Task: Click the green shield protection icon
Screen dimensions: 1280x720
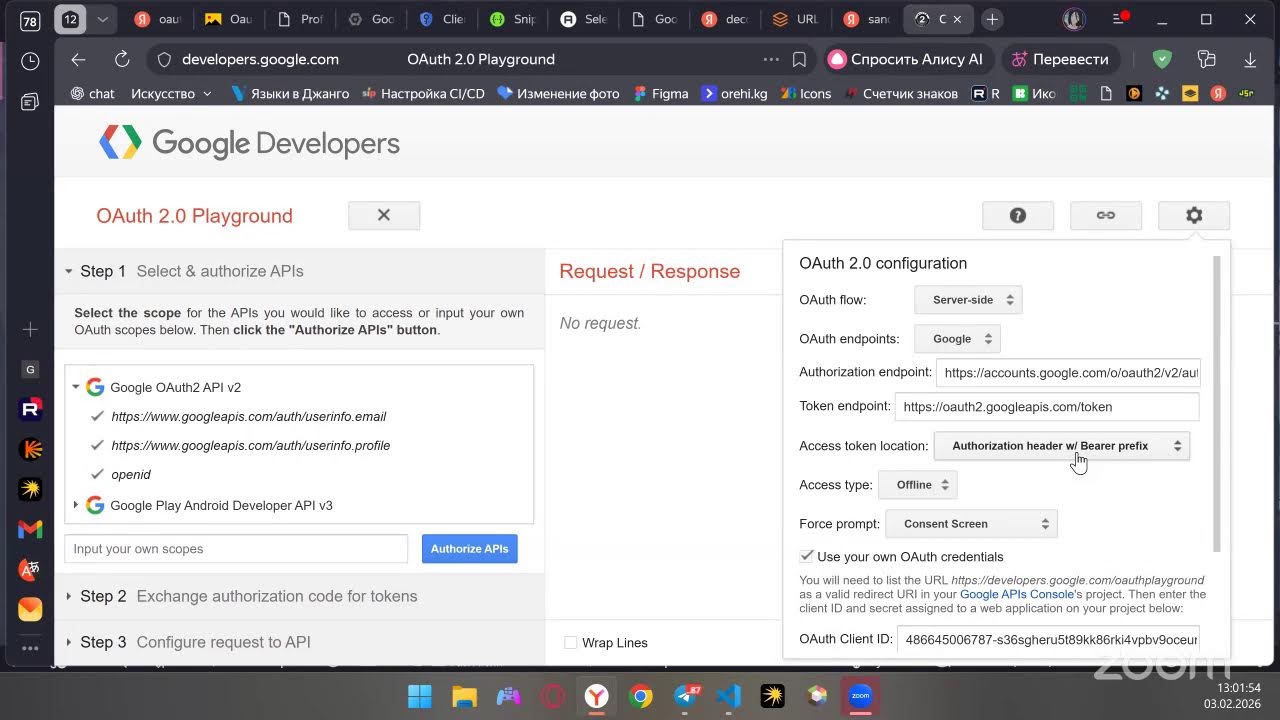Action: click(1161, 59)
